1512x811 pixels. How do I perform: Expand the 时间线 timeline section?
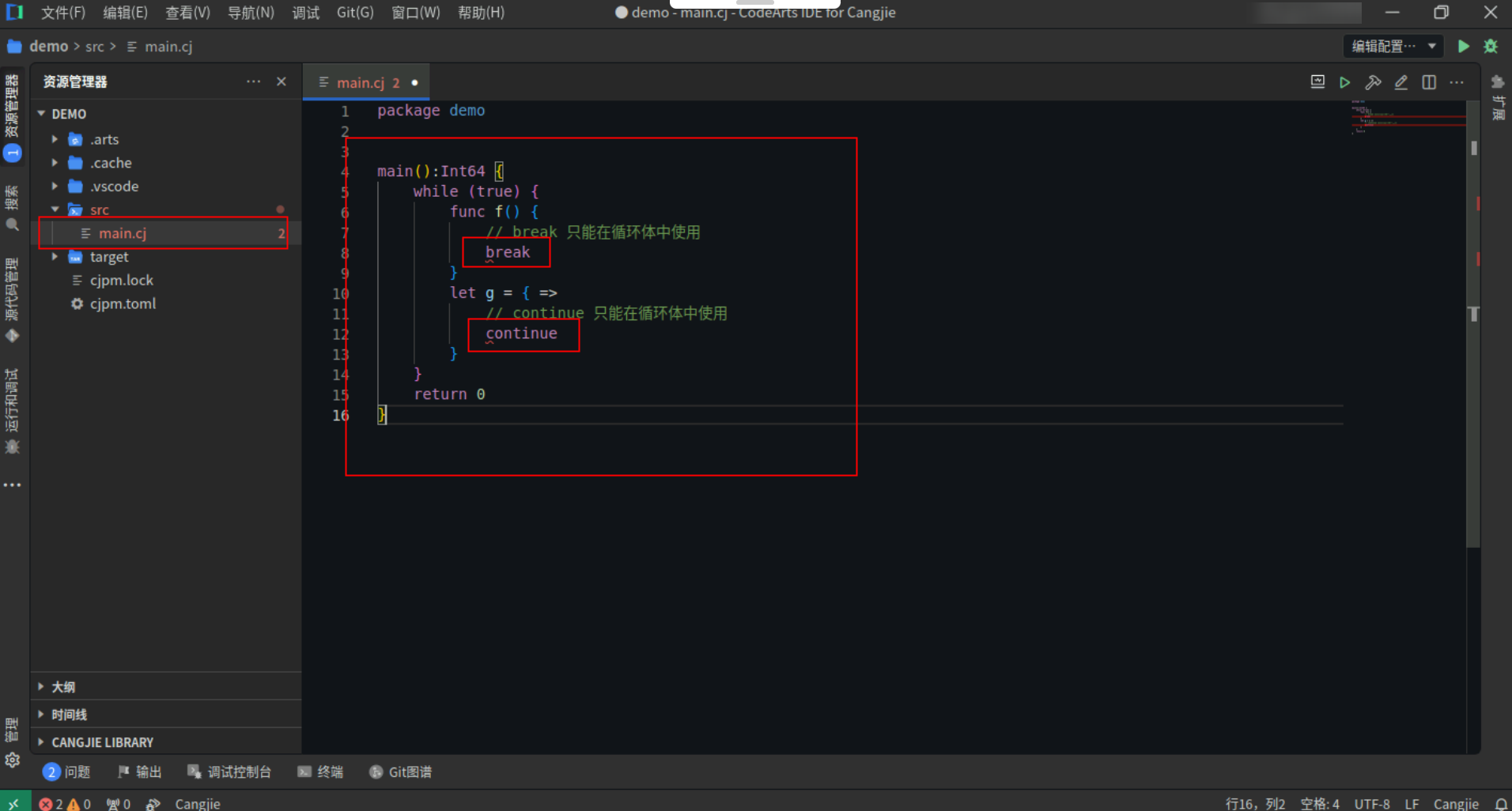(x=166, y=715)
